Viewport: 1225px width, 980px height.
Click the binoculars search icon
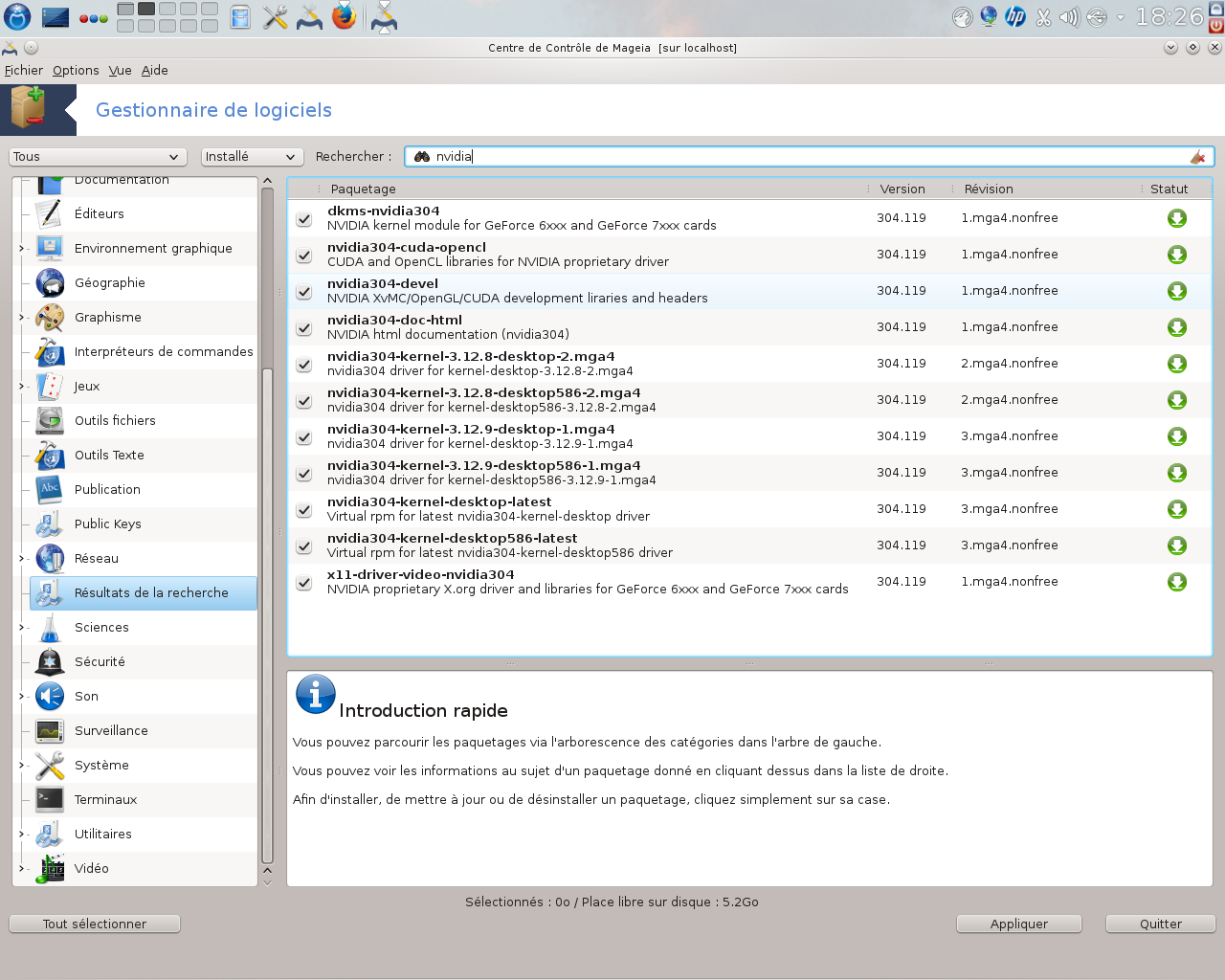(422, 156)
